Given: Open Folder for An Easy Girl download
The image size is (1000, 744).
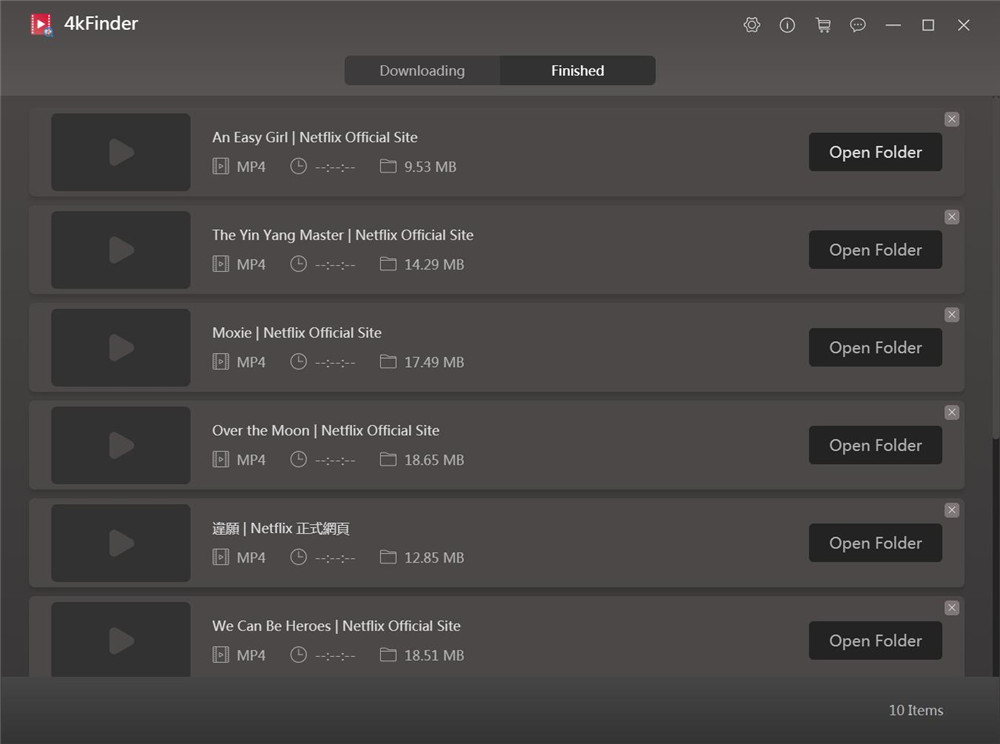Looking at the screenshot, I should pos(875,152).
